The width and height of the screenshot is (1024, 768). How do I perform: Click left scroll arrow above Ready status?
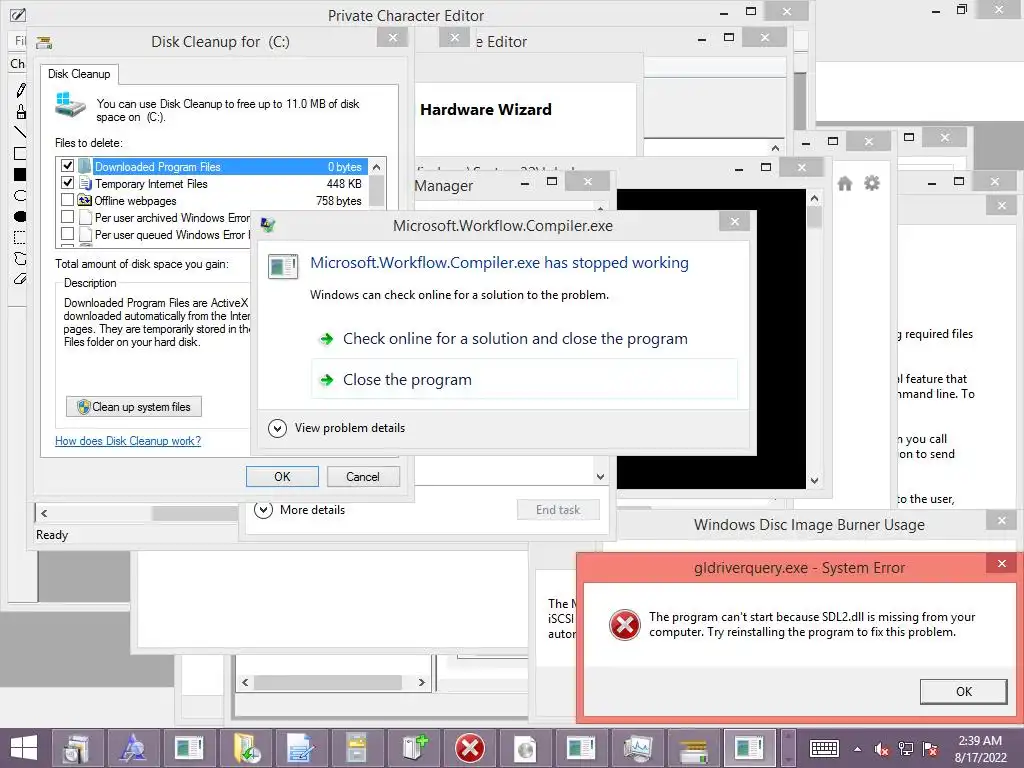44,513
